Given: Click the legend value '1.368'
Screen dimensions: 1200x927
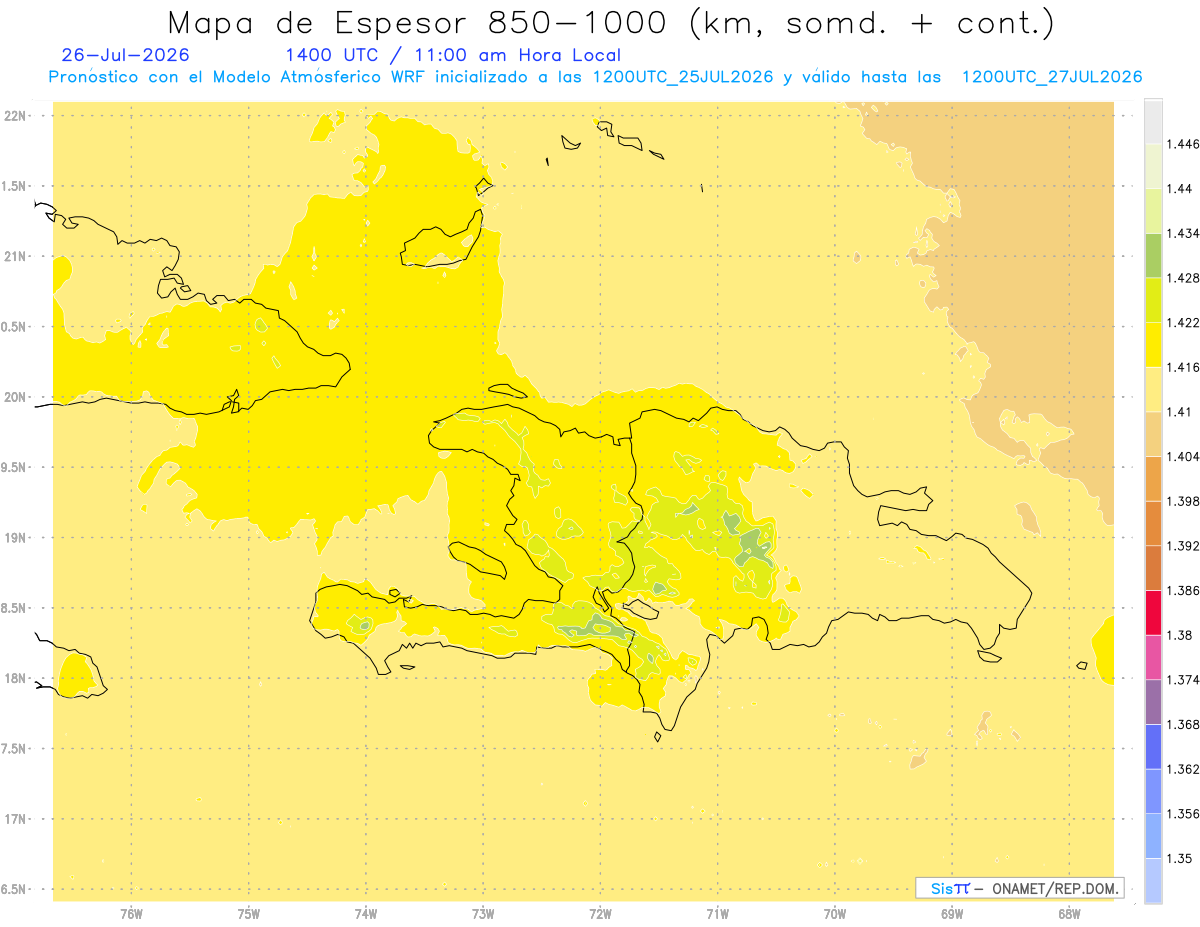Looking at the screenshot, I should (1184, 724).
